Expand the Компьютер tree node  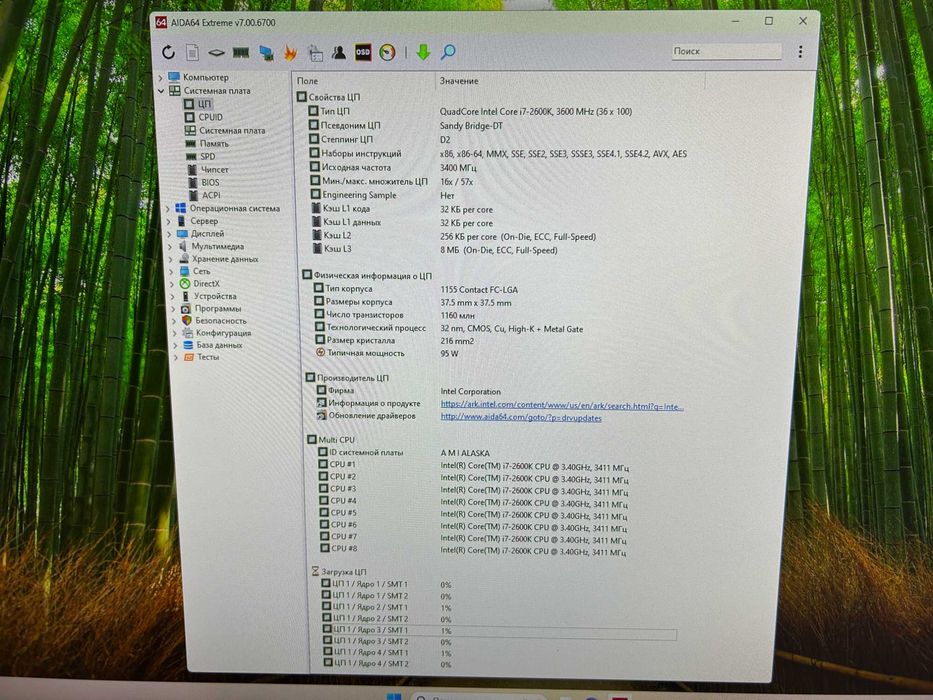(x=160, y=77)
